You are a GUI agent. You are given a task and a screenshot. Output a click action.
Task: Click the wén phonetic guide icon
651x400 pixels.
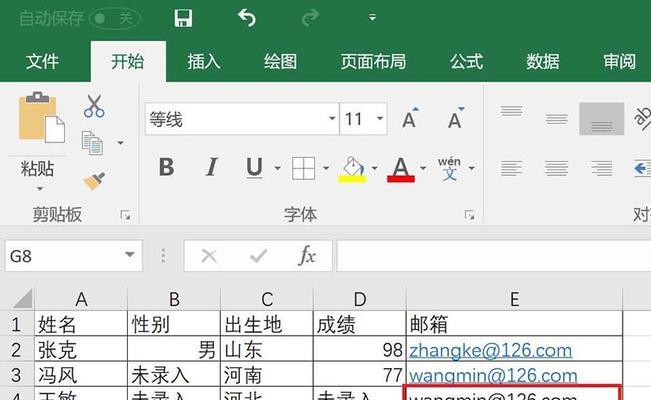pos(449,168)
